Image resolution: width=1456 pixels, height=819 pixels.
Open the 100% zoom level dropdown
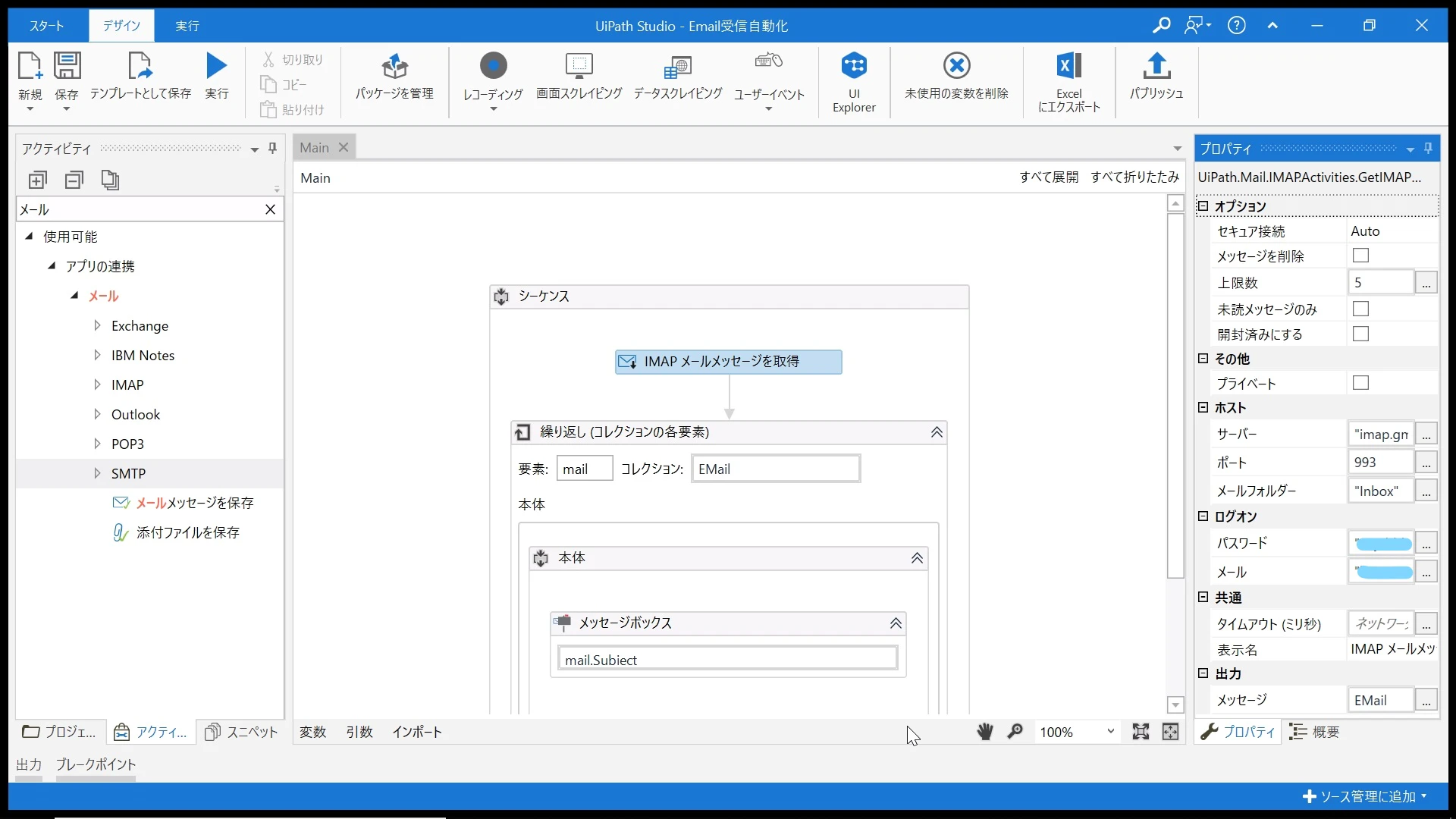1110,732
